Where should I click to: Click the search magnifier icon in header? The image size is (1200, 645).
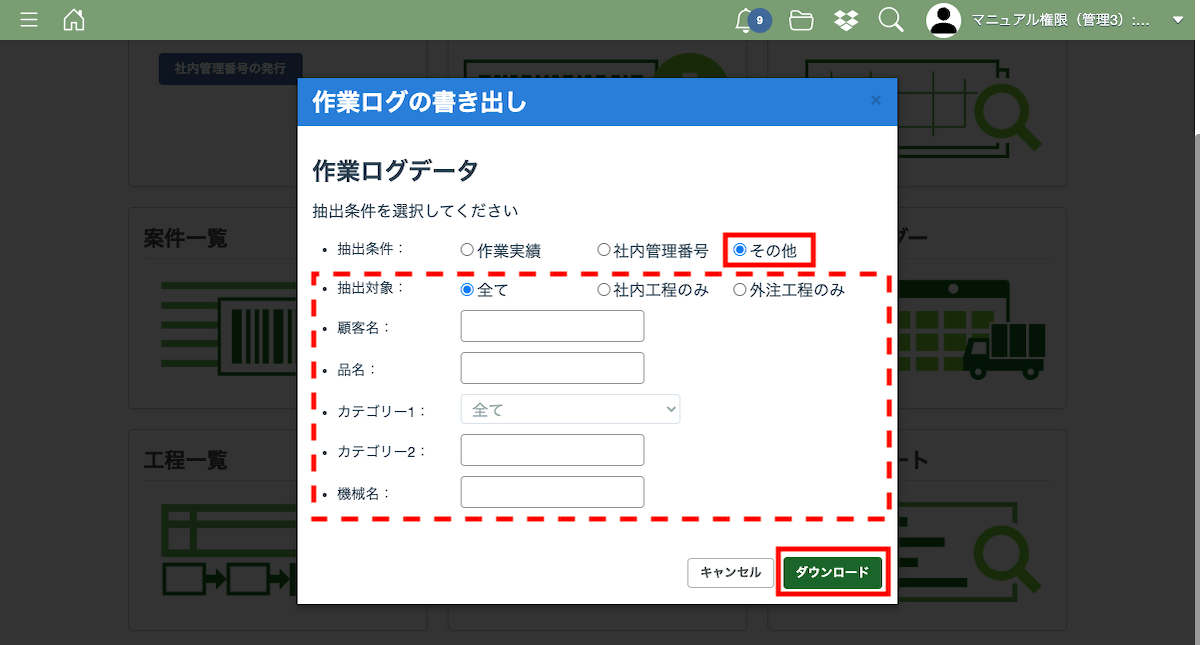pyautogui.click(x=890, y=20)
